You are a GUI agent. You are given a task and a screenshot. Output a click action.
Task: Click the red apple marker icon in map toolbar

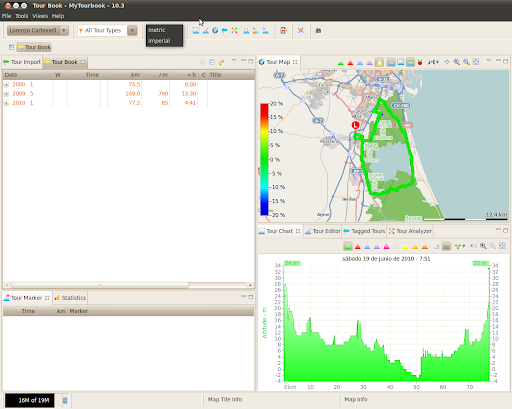(420, 62)
